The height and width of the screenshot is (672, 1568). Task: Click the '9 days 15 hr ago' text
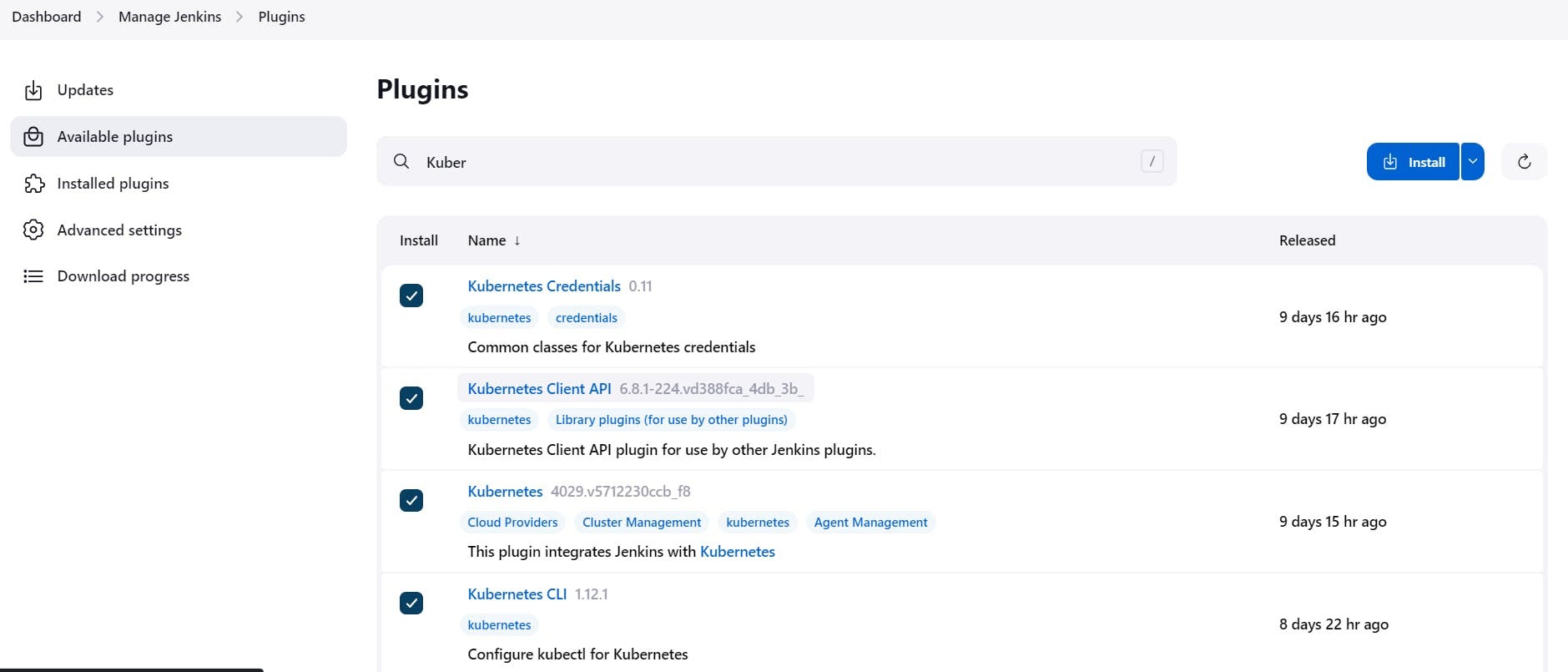tap(1333, 522)
